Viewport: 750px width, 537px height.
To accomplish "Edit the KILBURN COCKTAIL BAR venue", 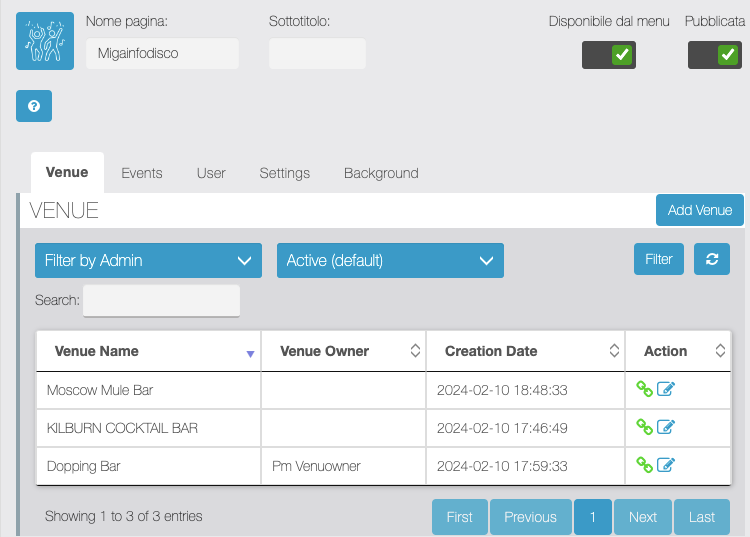I will click(666, 427).
